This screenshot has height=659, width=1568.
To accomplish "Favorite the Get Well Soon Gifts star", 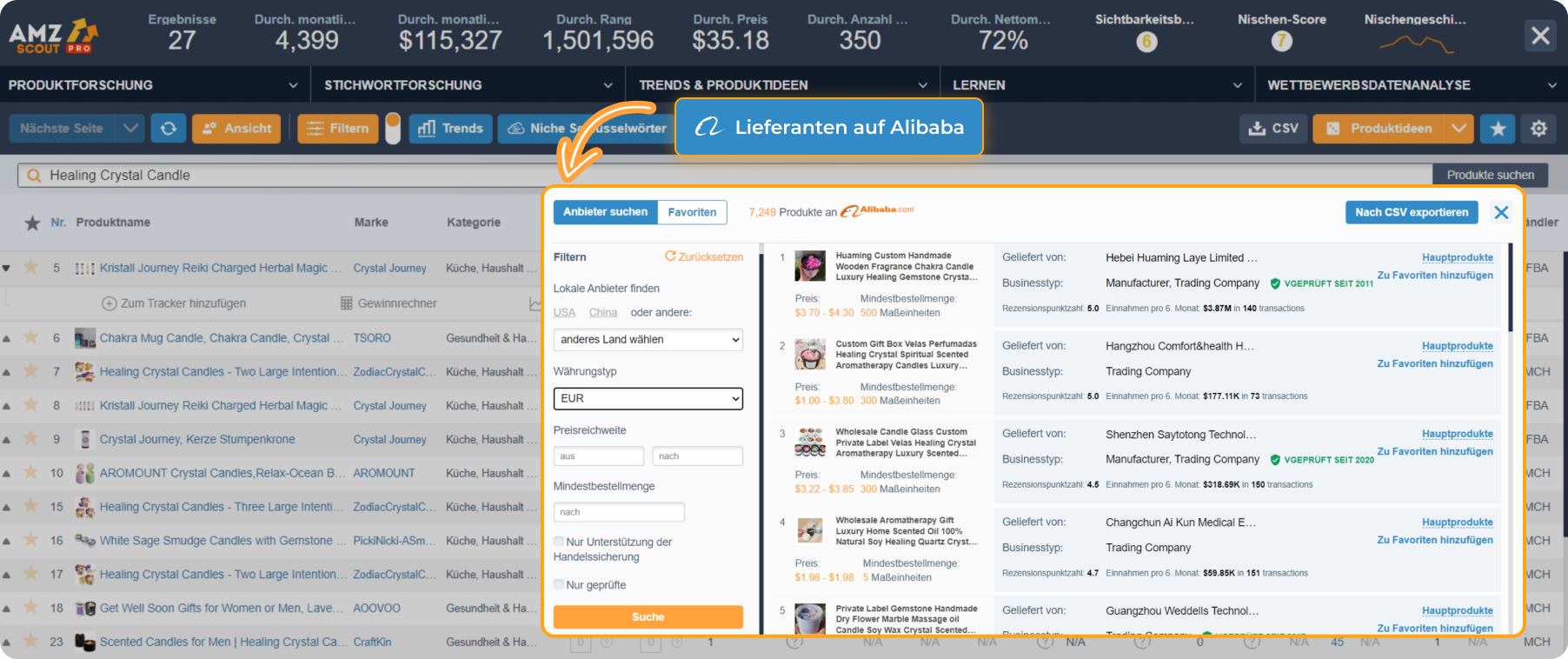I will pos(30,608).
